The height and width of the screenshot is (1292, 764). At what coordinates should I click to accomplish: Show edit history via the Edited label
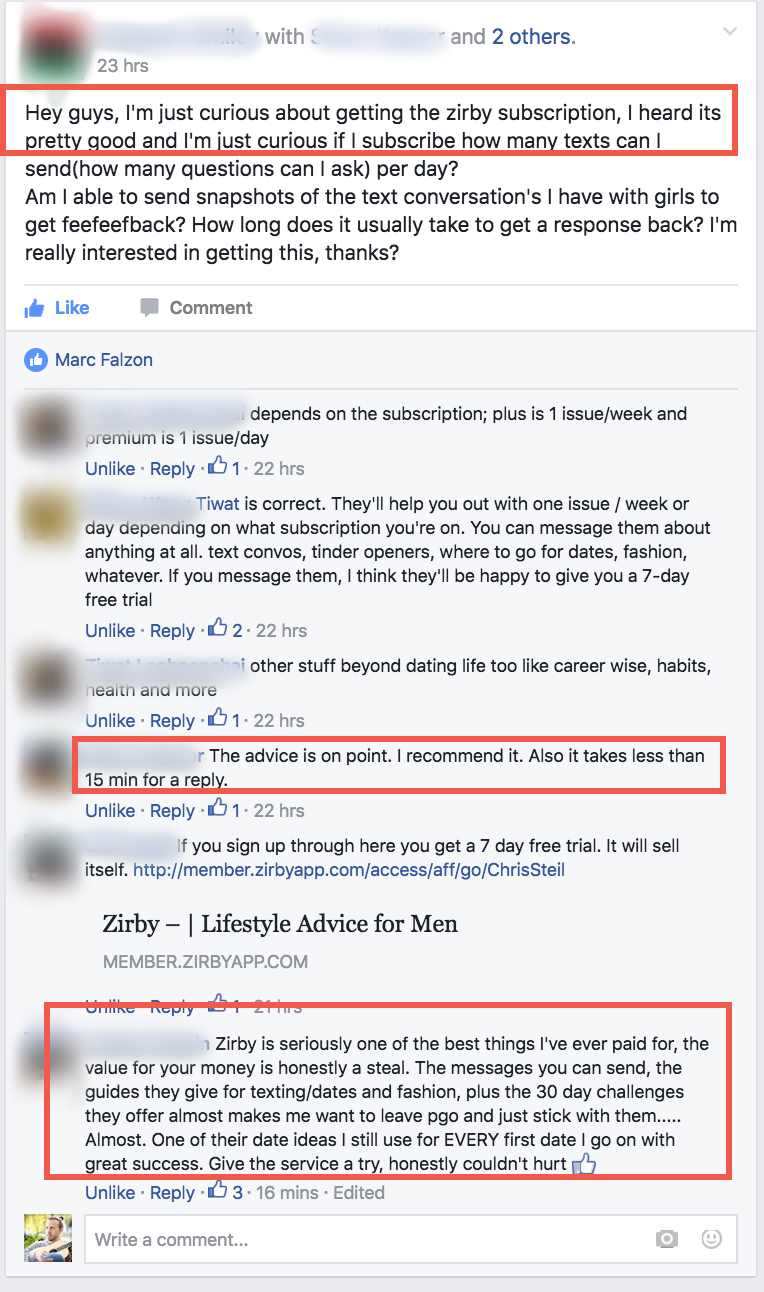tap(358, 1192)
